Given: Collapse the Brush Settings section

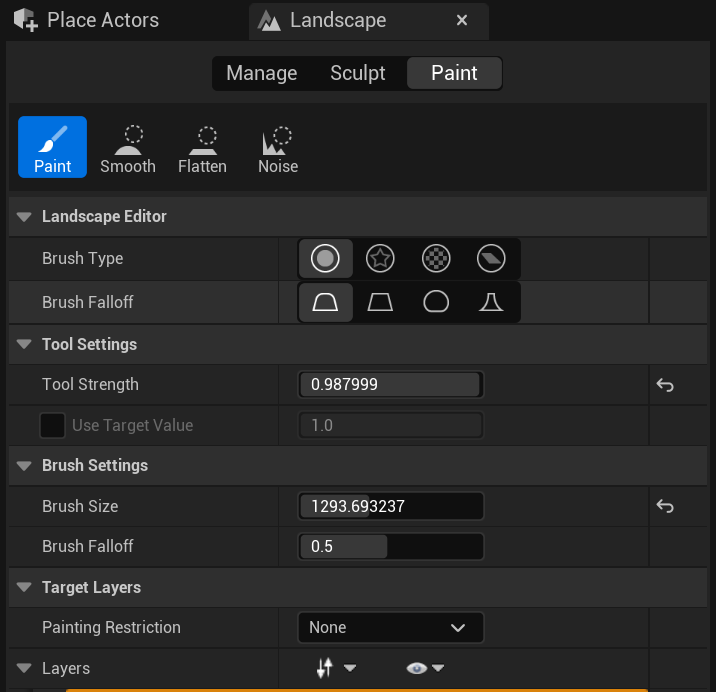Looking at the screenshot, I should 24,466.
